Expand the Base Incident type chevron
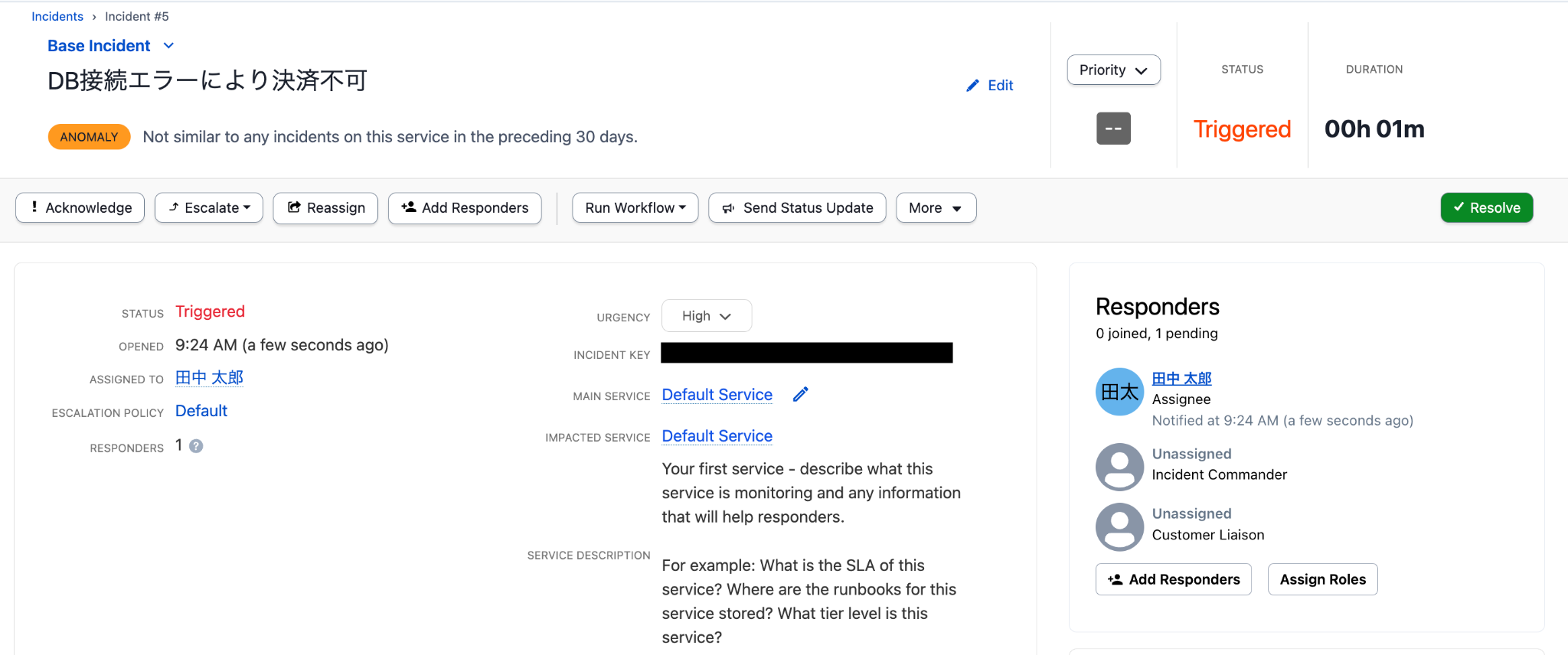The width and height of the screenshot is (1568, 655). [x=169, y=46]
